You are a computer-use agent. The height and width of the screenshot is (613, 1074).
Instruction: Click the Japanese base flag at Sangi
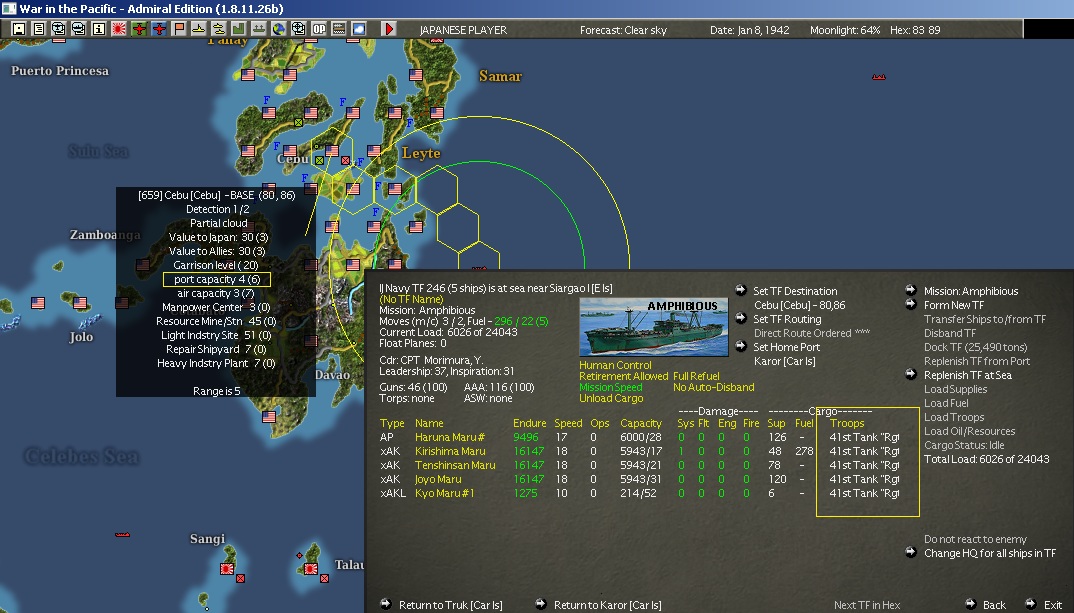pos(227,568)
